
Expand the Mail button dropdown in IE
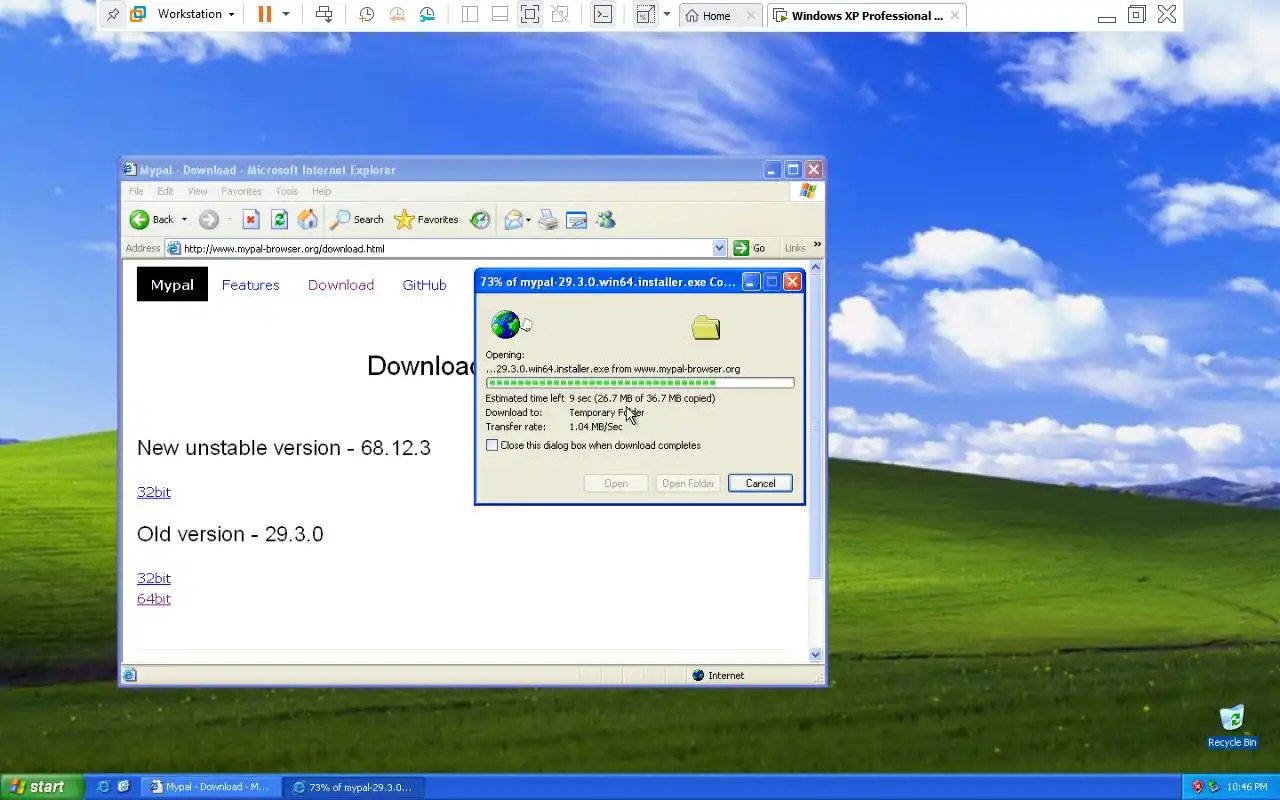click(x=528, y=220)
